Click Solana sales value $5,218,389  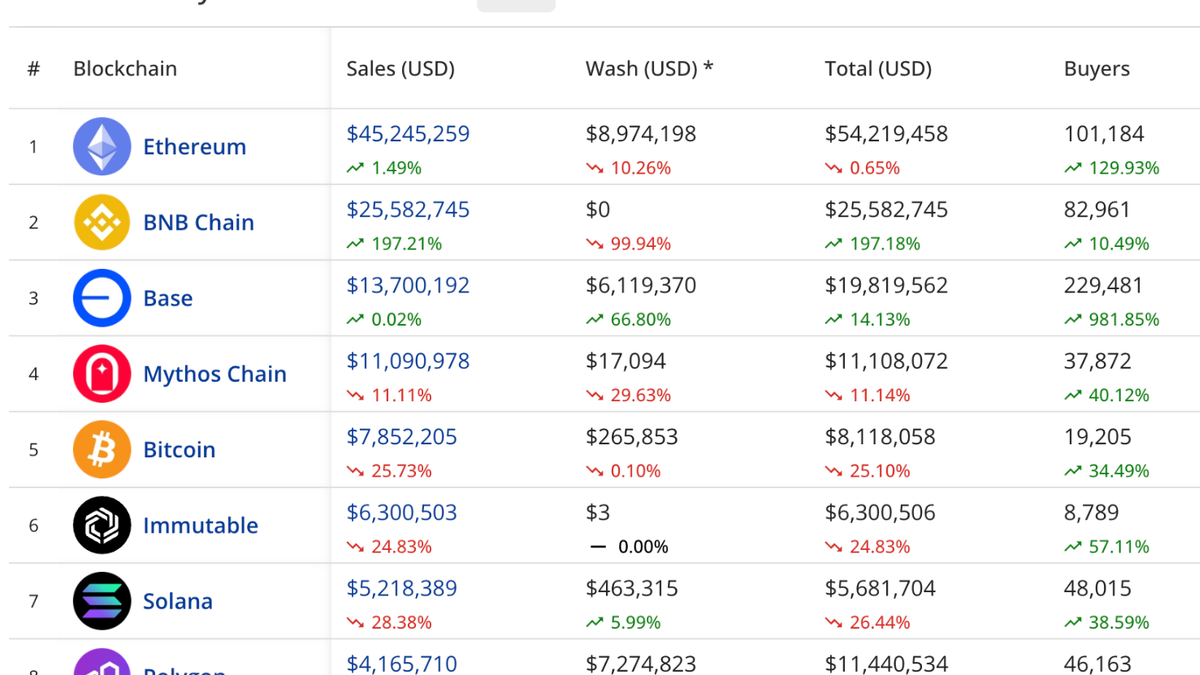coord(402,588)
